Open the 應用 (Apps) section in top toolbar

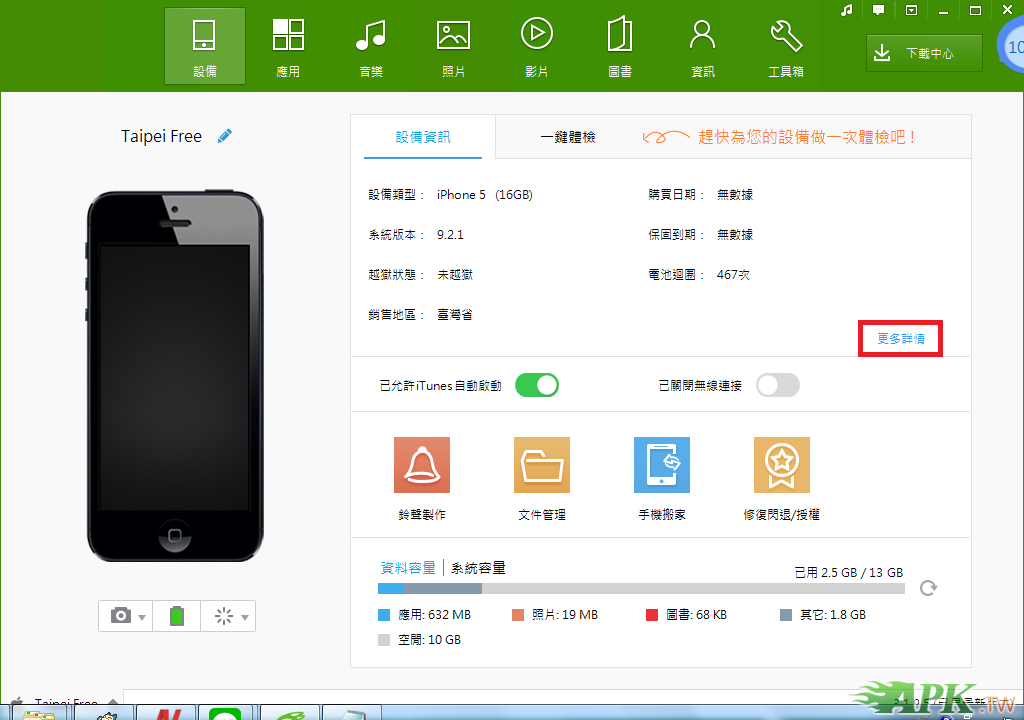coord(288,47)
